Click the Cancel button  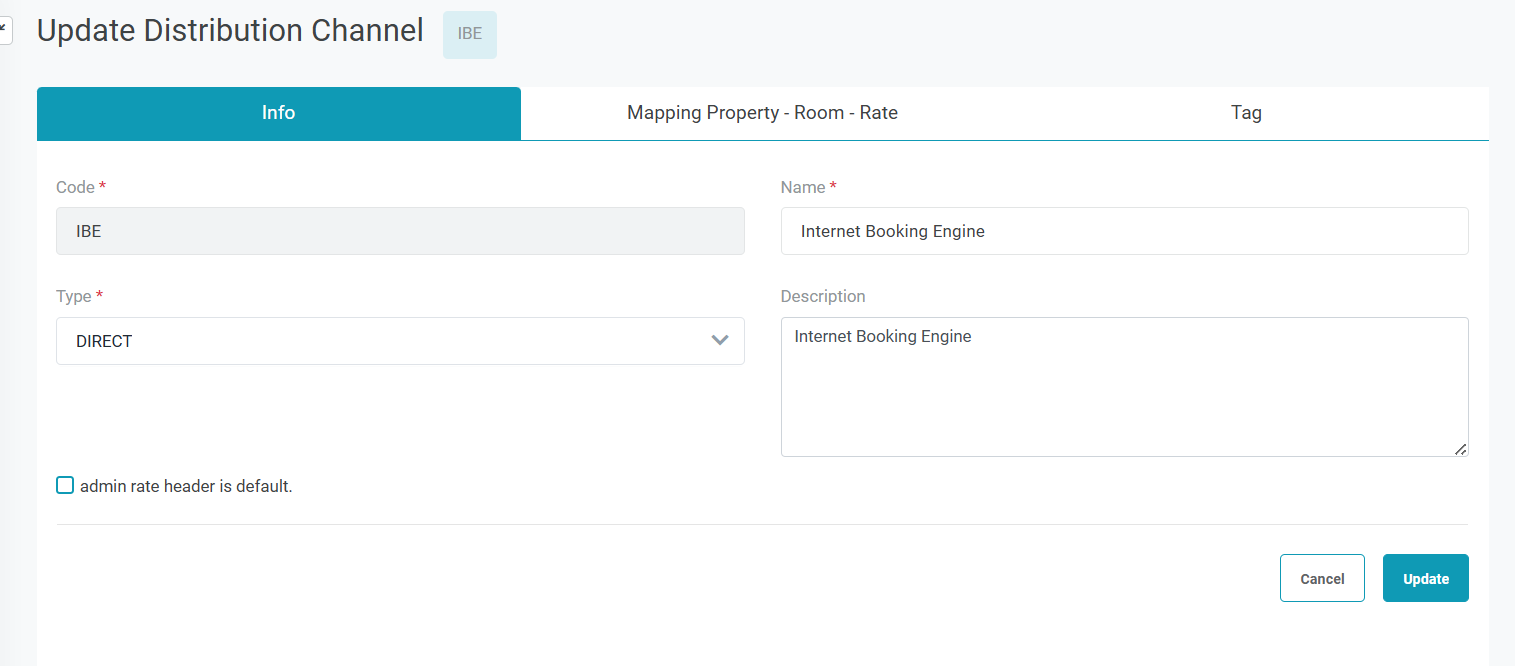tap(1321, 578)
